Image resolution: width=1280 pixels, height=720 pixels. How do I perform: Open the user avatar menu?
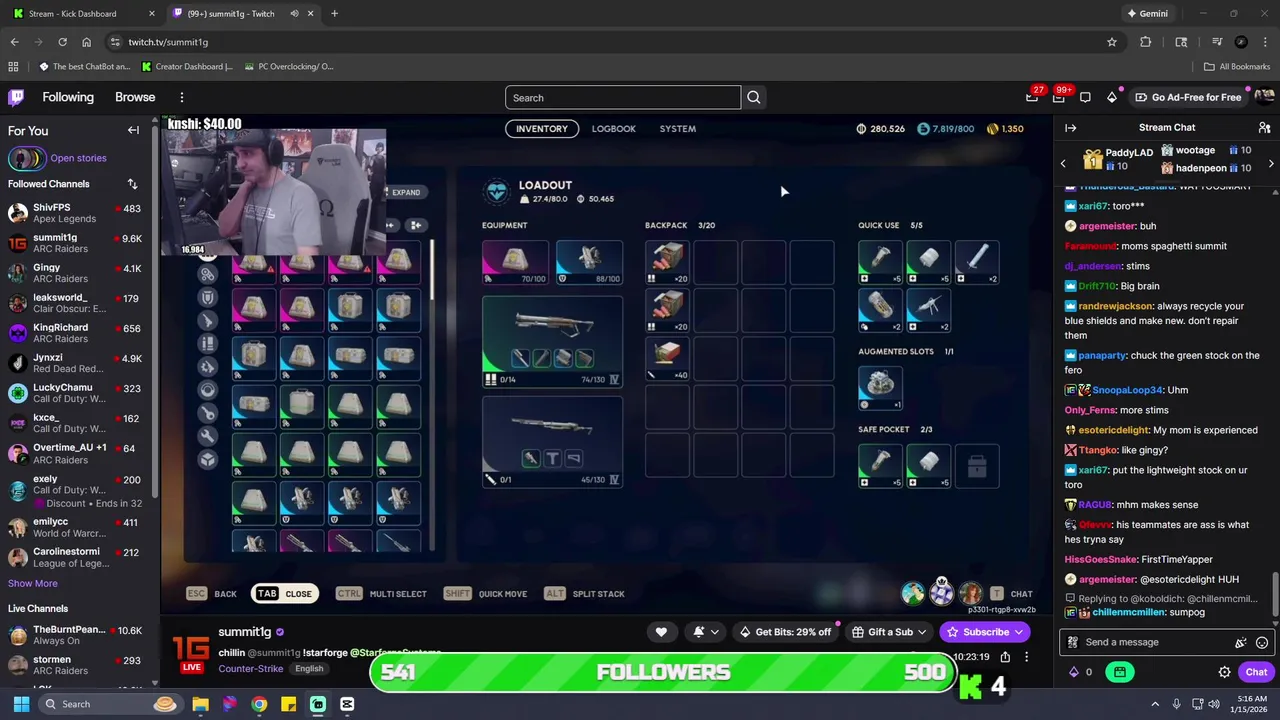[x=1264, y=97]
